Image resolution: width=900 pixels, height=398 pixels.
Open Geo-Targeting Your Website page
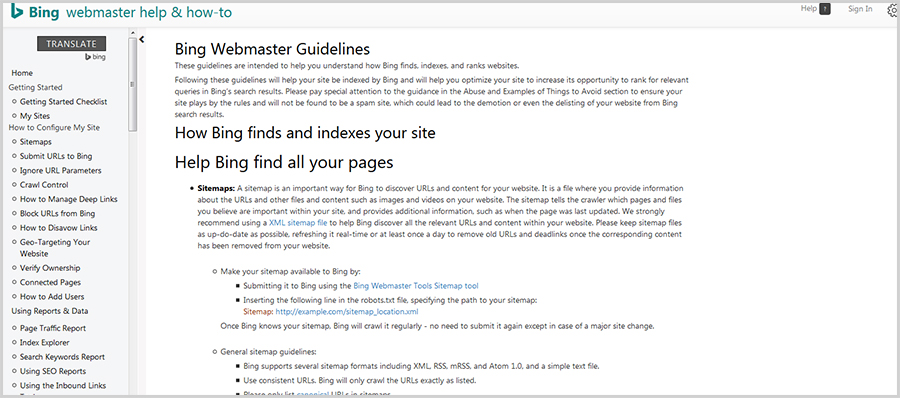(x=55, y=248)
